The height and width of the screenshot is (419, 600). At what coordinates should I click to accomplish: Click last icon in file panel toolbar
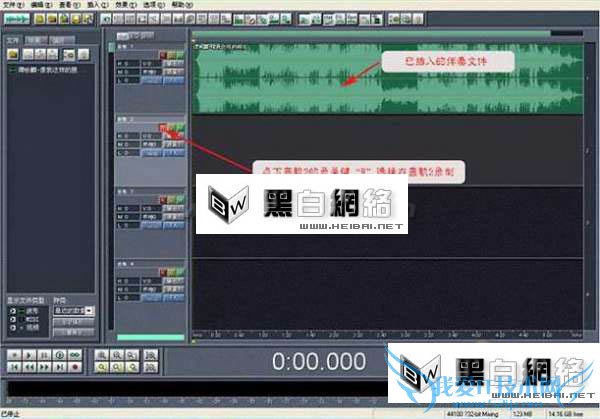pyautogui.click(x=83, y=54)
